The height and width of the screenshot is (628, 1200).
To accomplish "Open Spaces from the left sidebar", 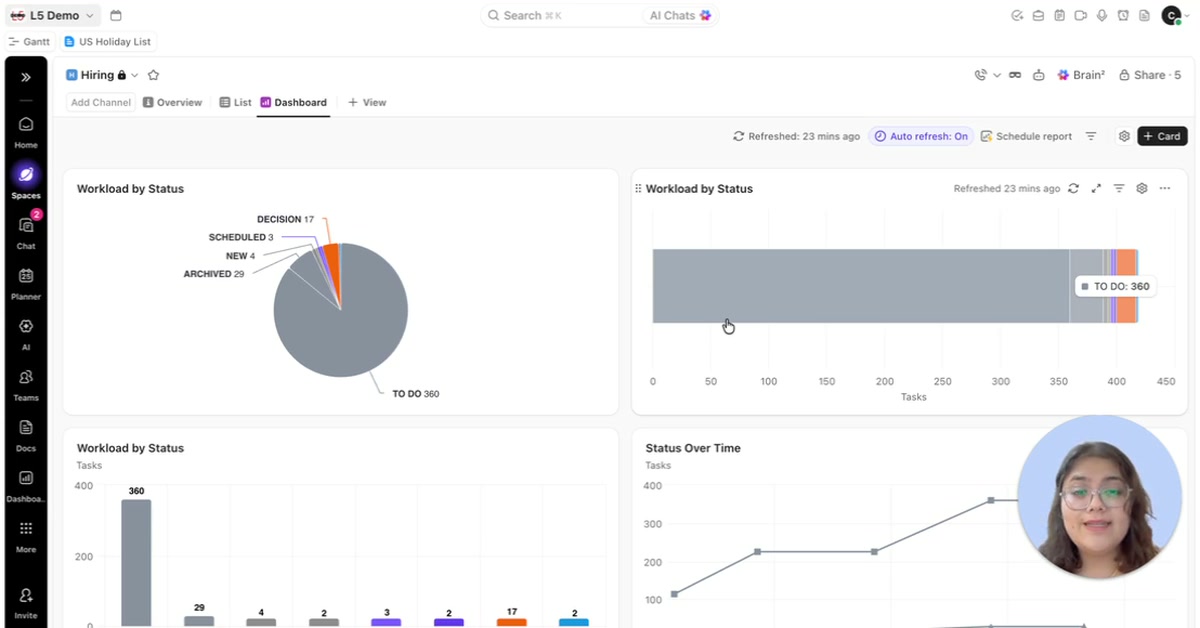I will pos(26,181).
